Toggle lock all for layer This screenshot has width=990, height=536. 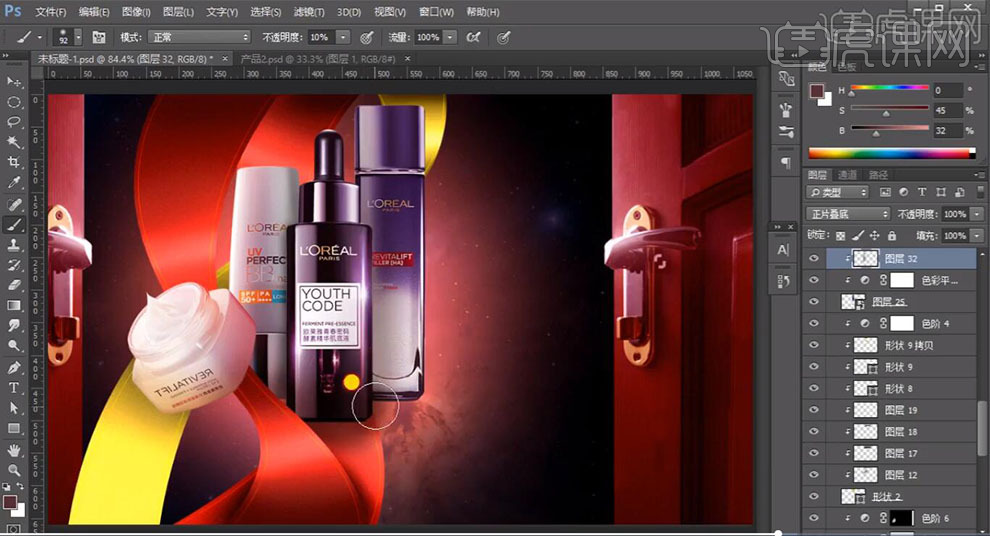tap(892, 235)
